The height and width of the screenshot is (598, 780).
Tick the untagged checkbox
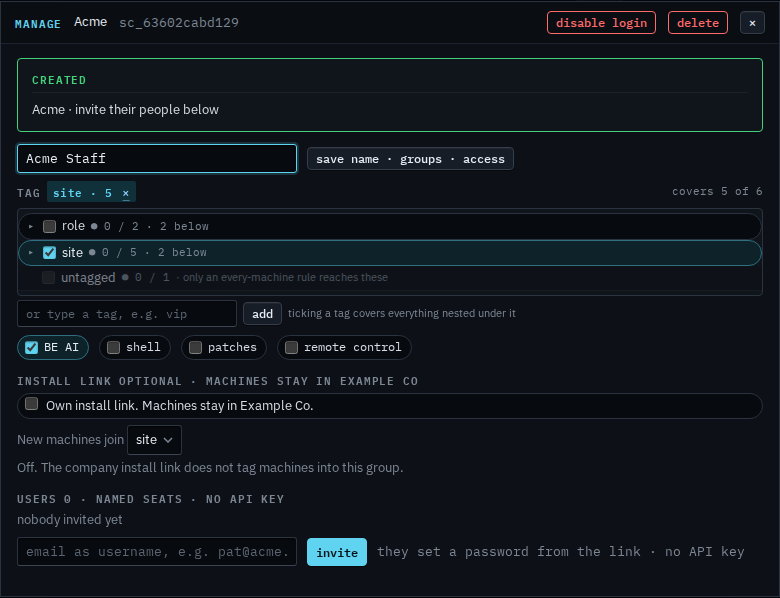pyautogui.click(x=48, y=278)
